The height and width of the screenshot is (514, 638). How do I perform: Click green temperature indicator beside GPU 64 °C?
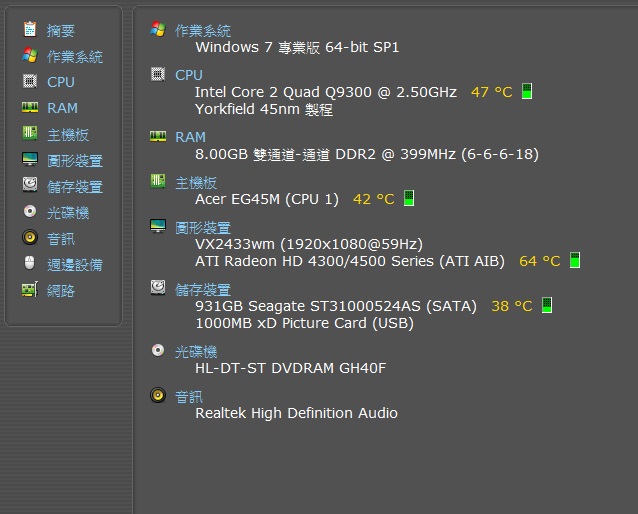tap(575, 260)
